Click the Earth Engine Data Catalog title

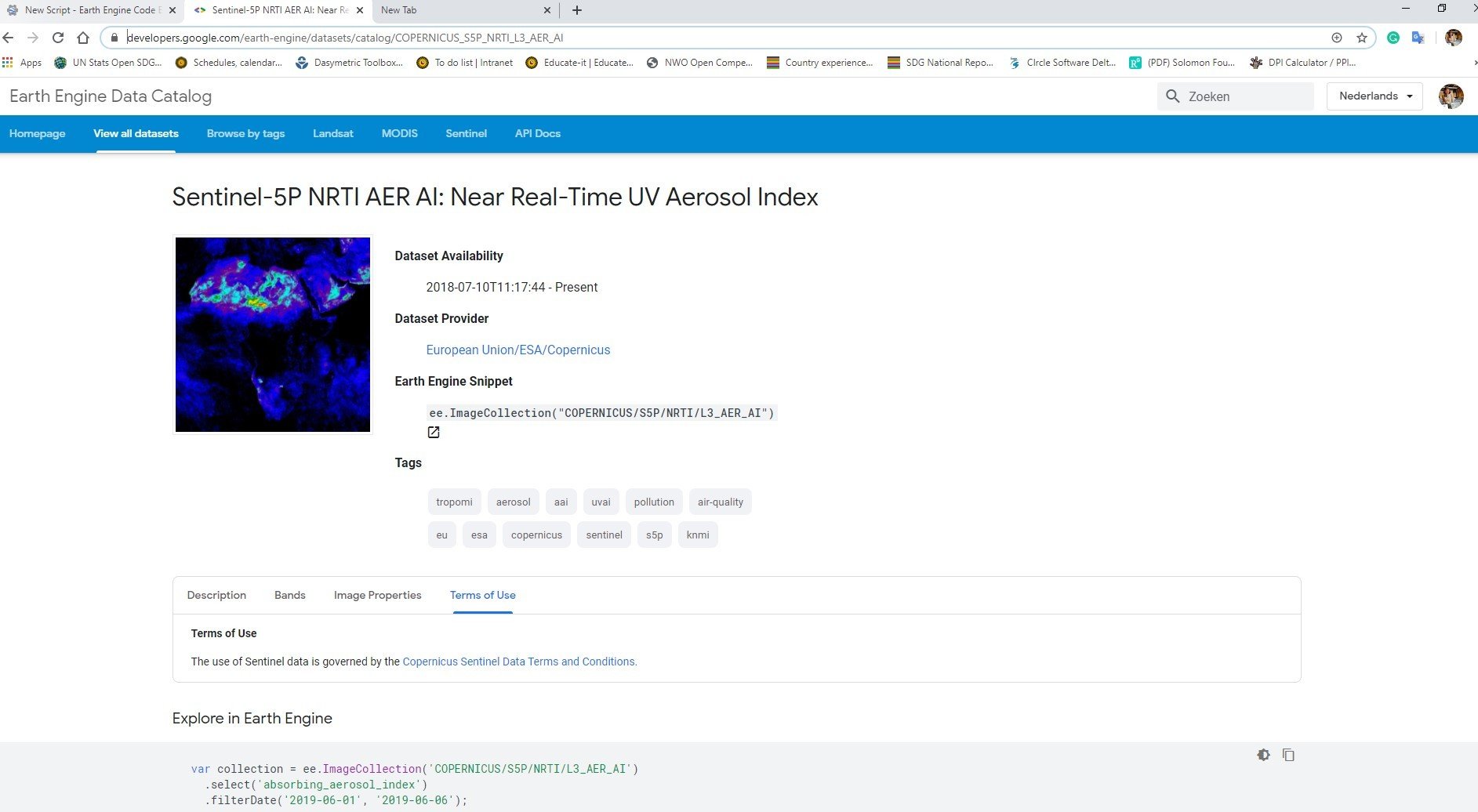(111, 96)
